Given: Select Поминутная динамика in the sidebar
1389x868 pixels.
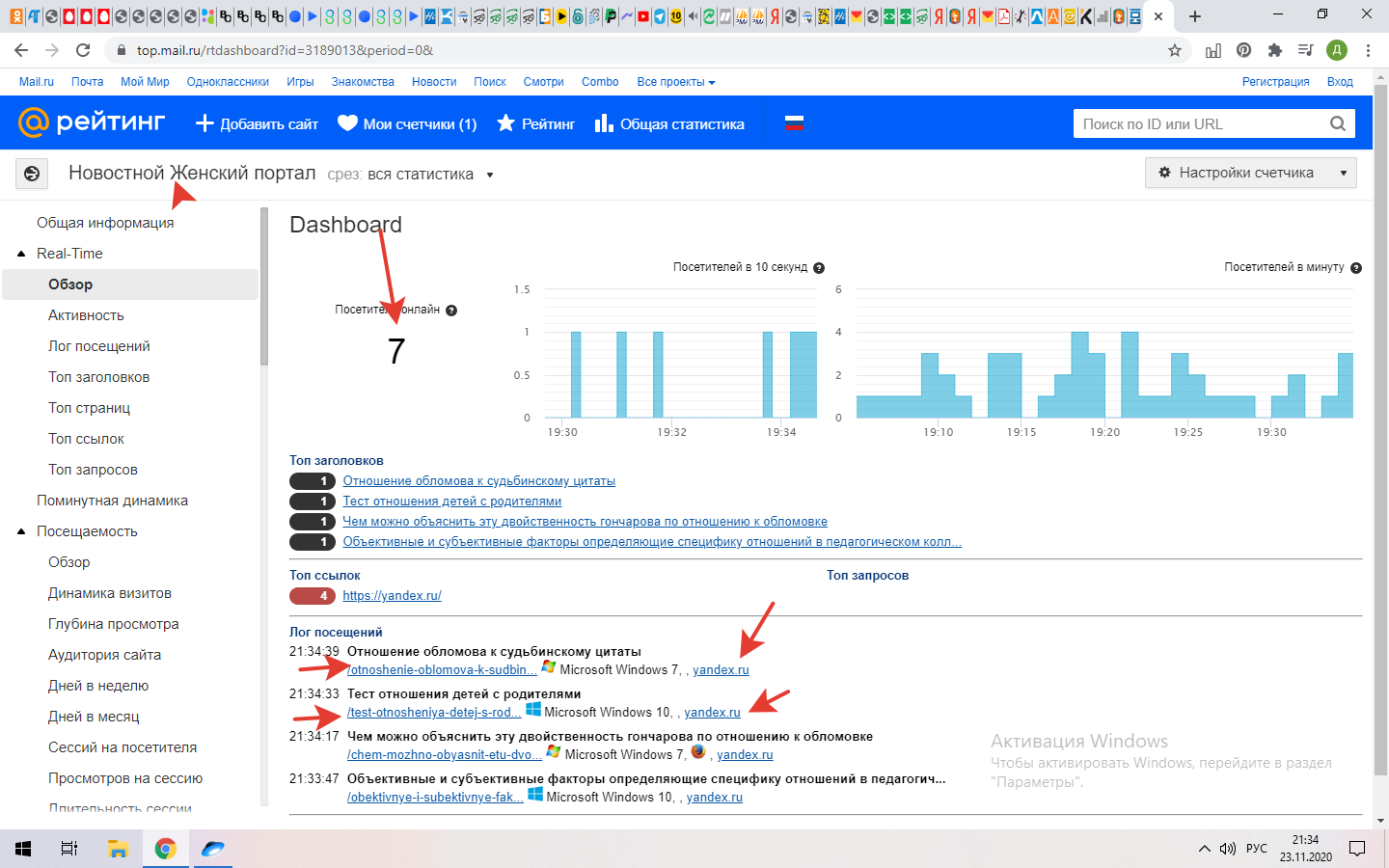Looking at the screenshot, I should click(x=112, y=501).
